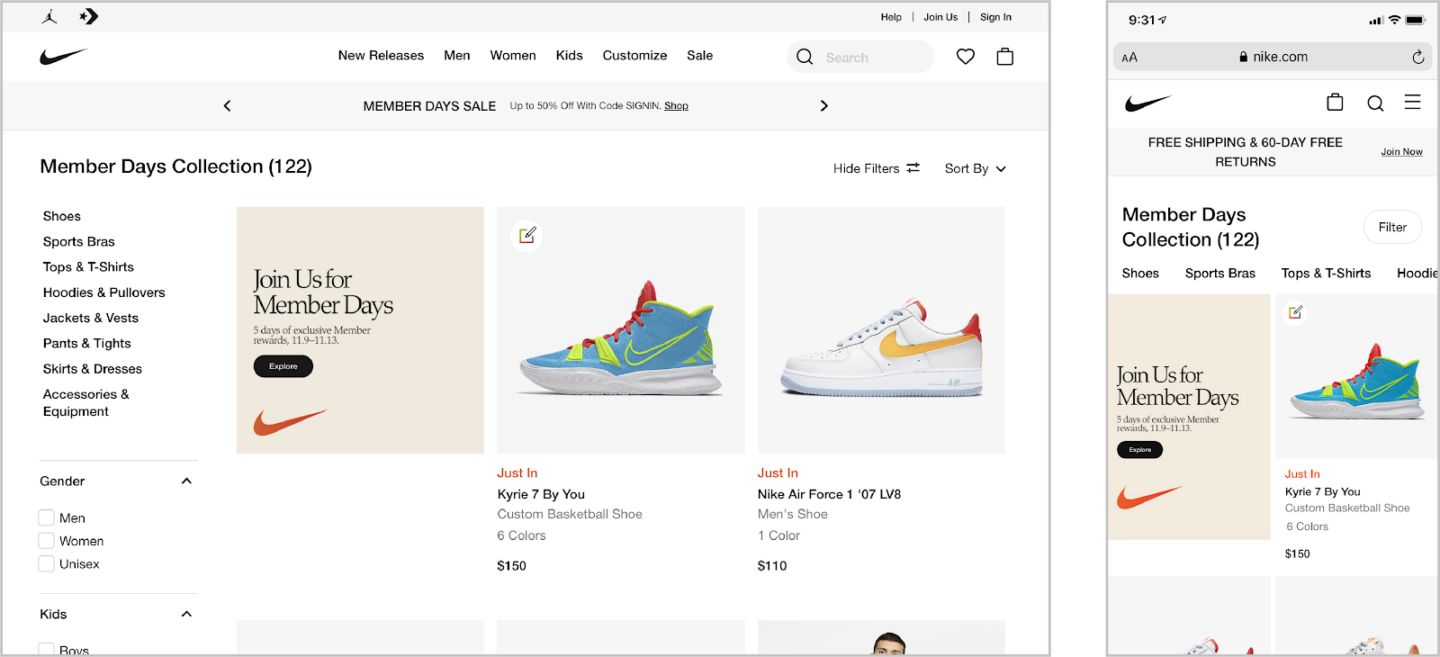
Task: Click Hide Filters button
Action: coord(875,169)
